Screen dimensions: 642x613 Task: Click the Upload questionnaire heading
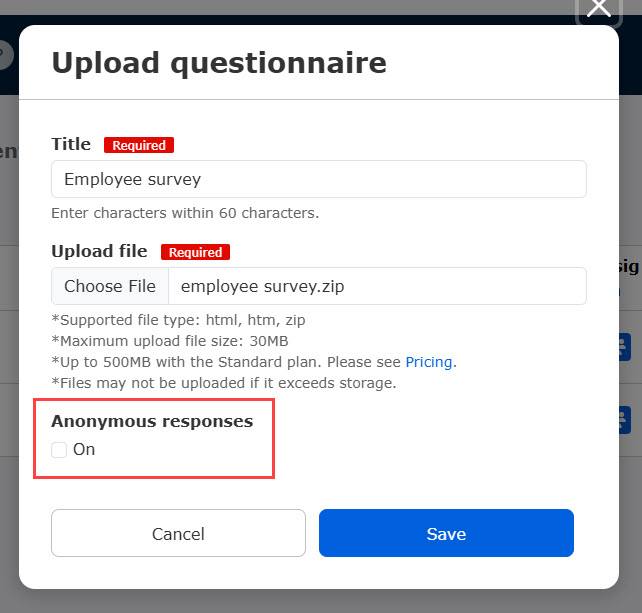click(219, 63)
